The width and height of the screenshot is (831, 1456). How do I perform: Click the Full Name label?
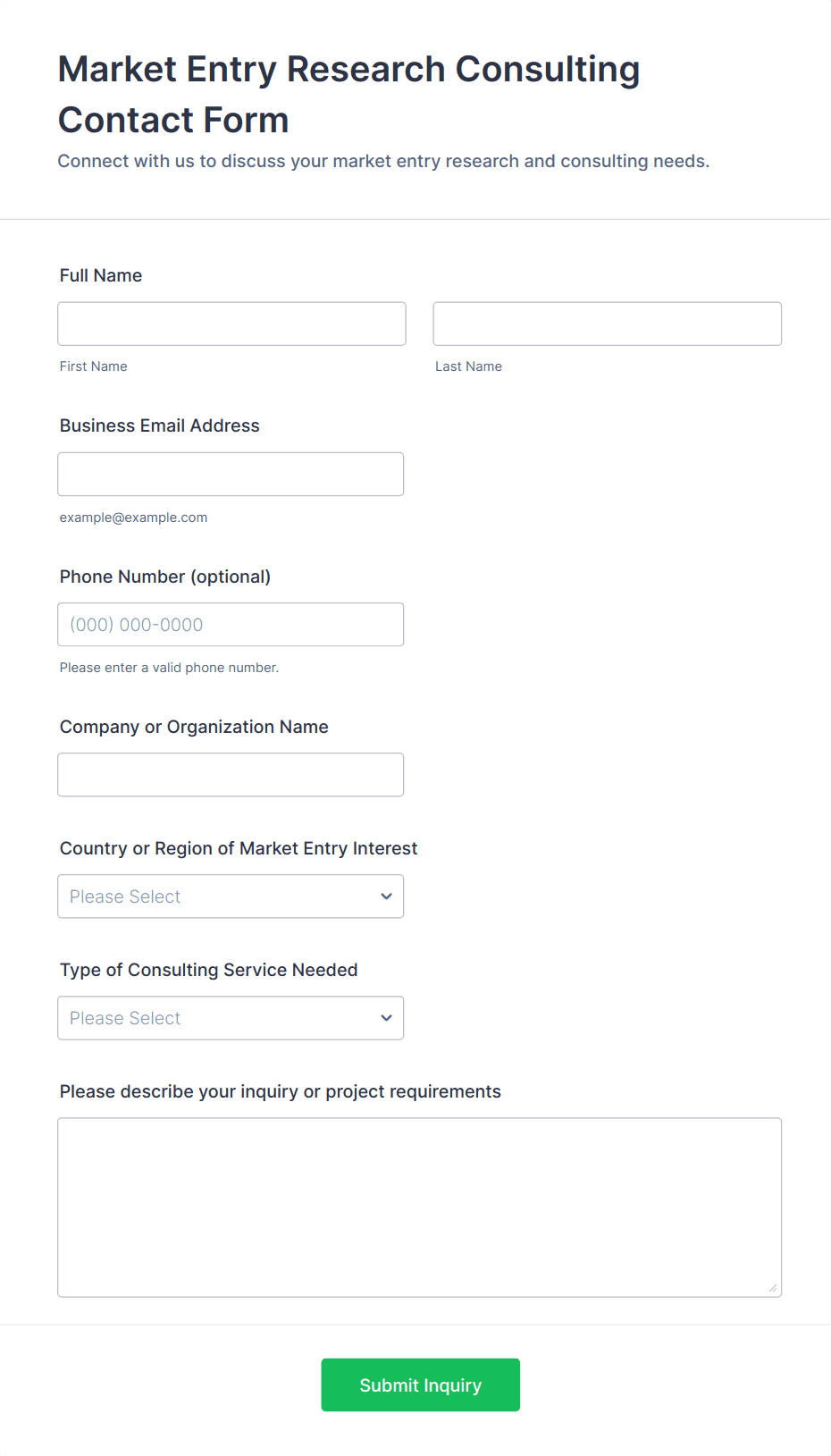pos(101,275)
